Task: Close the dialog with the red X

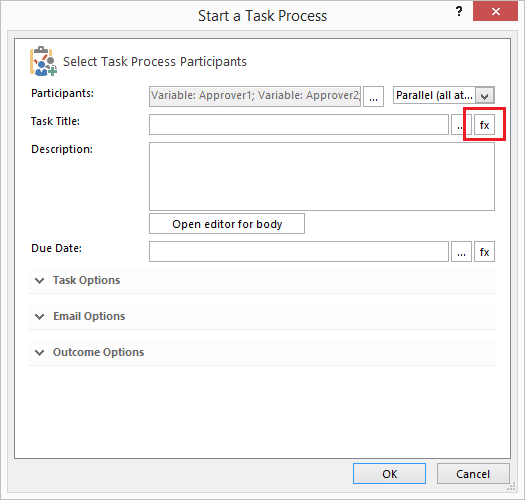Action: (x=496, y=12)
